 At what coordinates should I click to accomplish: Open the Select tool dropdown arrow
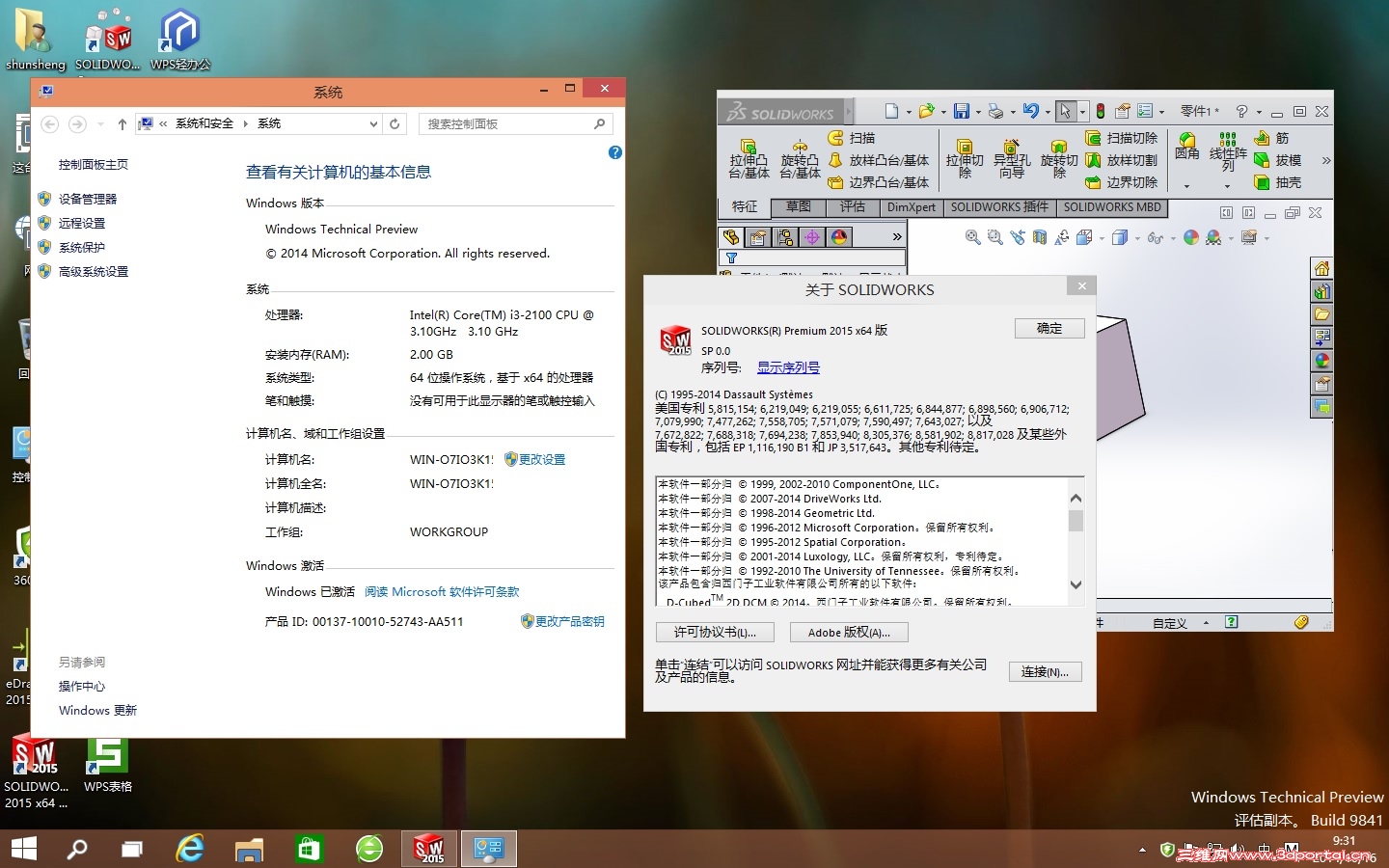[1082, 112]
